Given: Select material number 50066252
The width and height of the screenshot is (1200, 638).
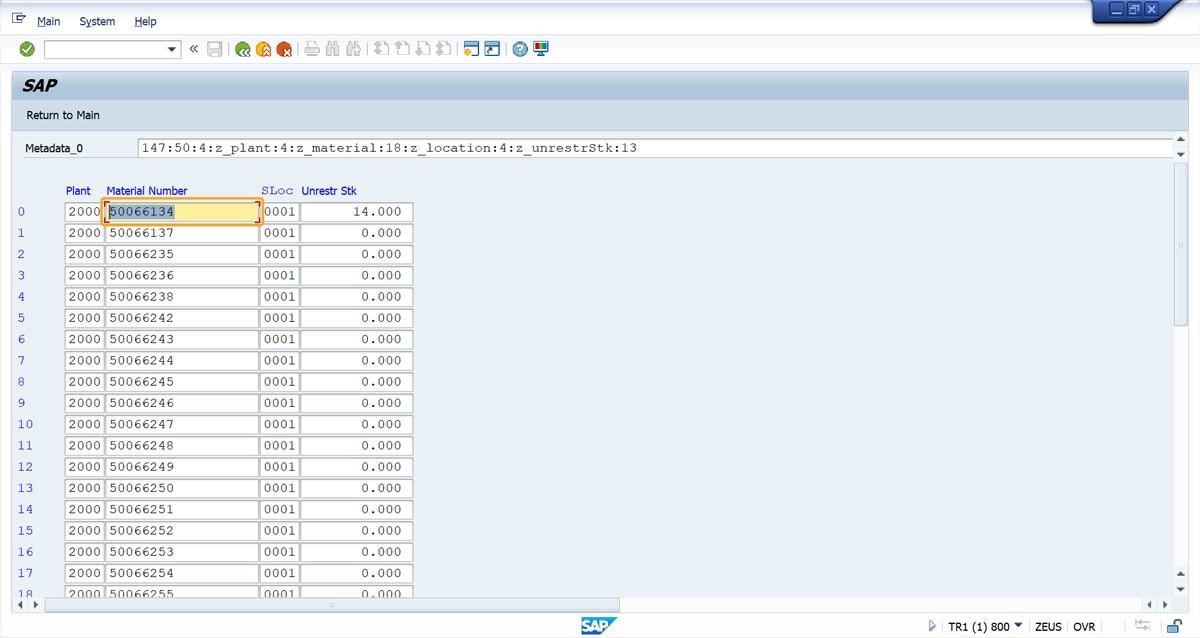Looking at the screenshot, I should pyautogui.click(x=182, y=530).
